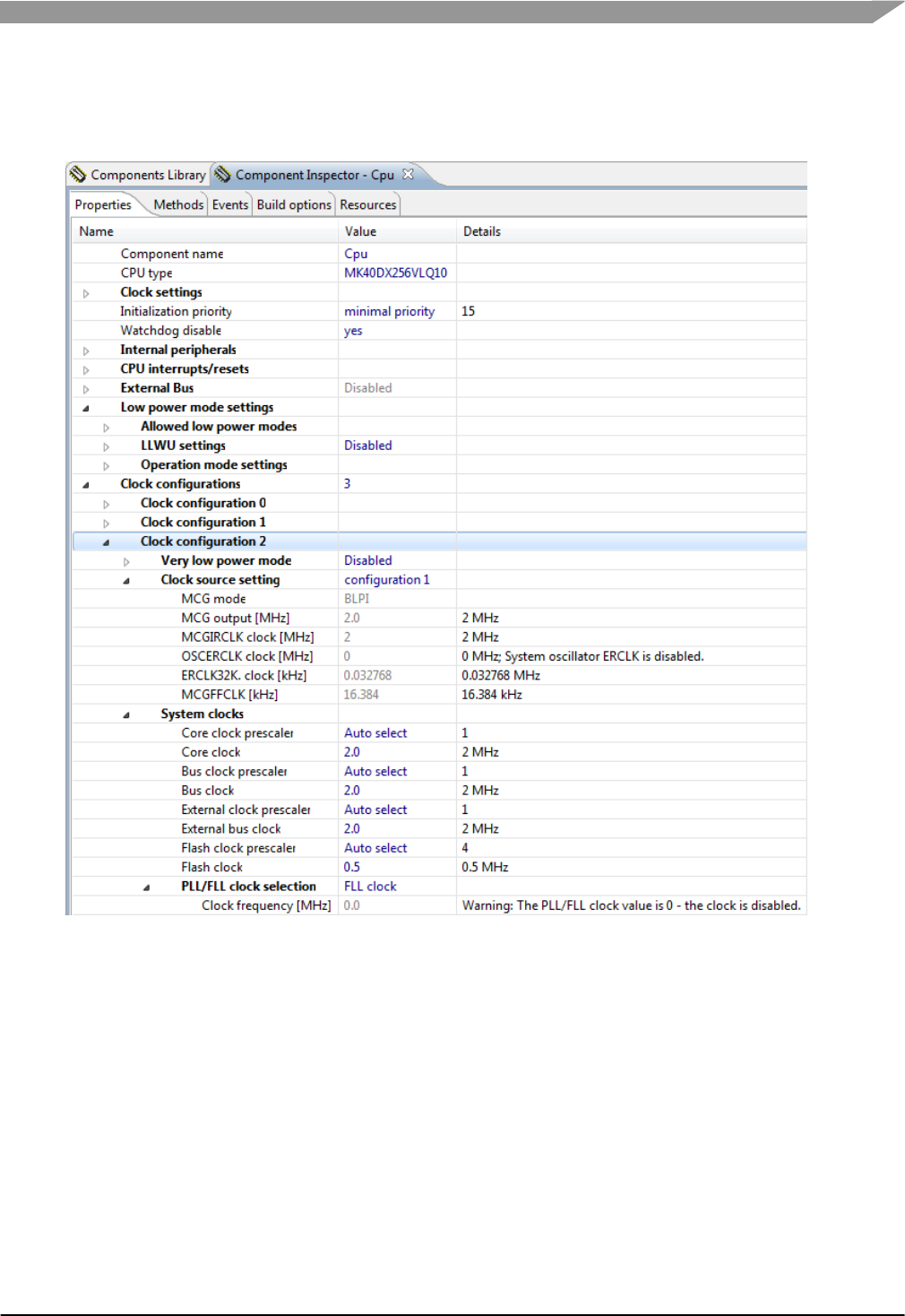This screenshot has height=1316, width=905.
Task: Select the MCGIRCLK clock [MHz] row
Action: click(439, 637)
